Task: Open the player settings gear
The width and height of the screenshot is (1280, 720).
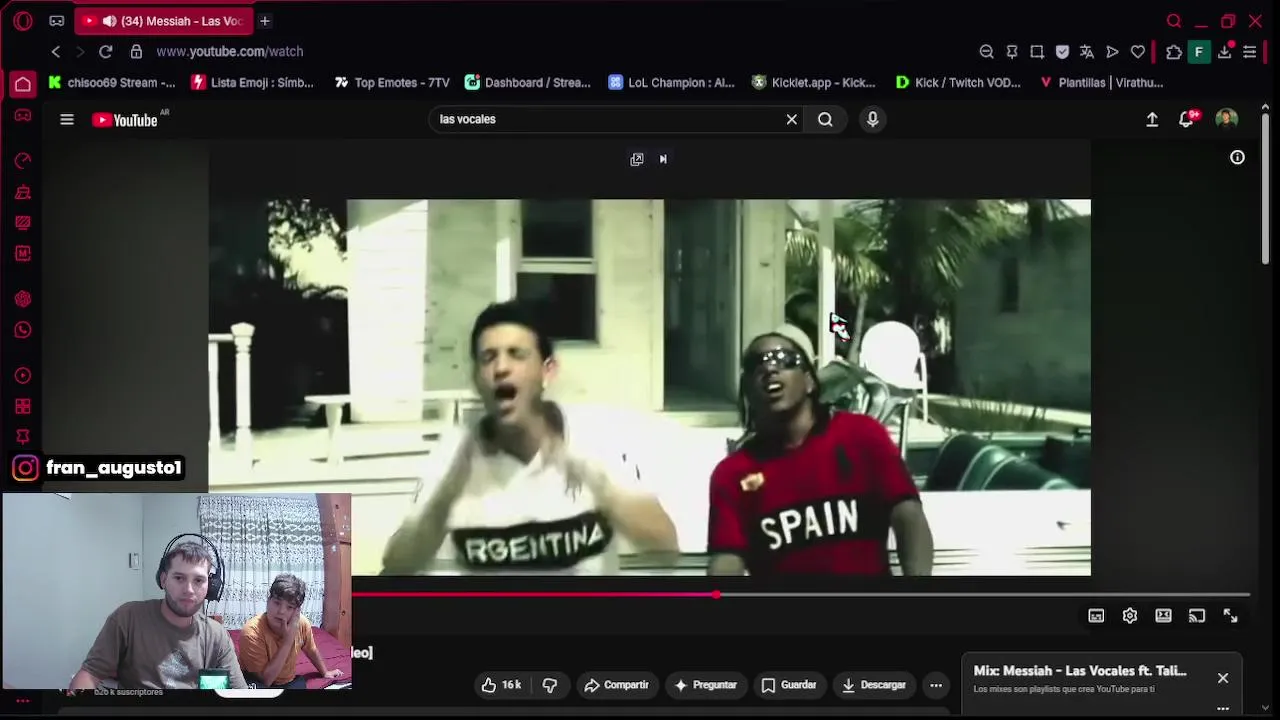Action: (1130, 616)
